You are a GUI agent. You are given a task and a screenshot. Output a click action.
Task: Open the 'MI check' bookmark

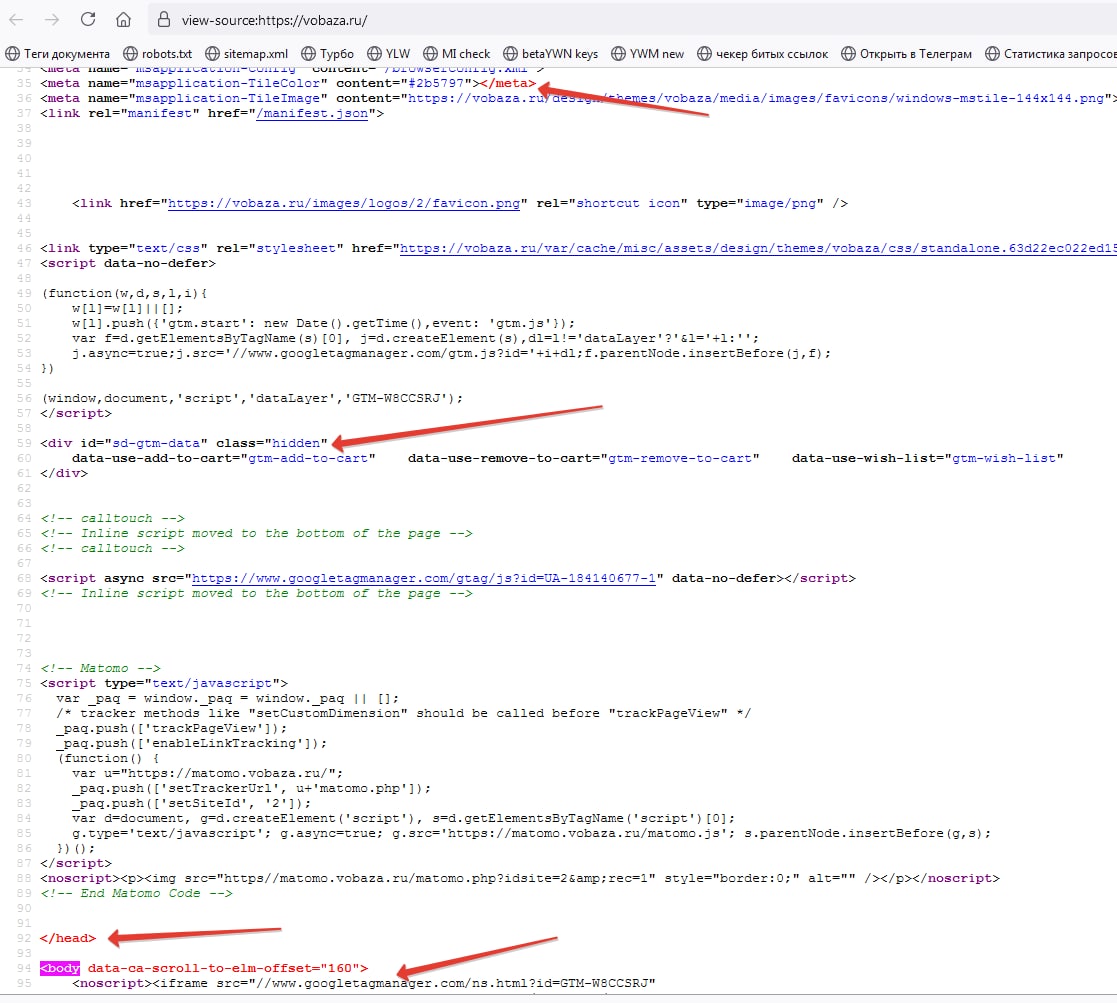[457, 54]
